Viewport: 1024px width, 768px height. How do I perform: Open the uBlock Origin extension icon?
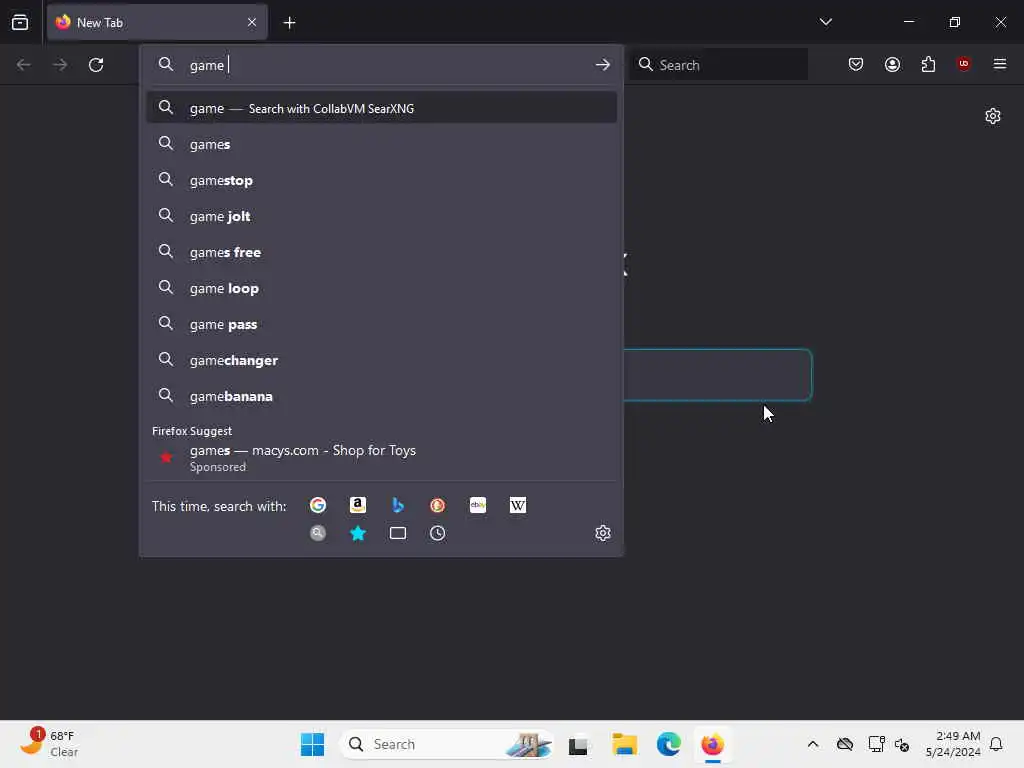tap(963, 64)
